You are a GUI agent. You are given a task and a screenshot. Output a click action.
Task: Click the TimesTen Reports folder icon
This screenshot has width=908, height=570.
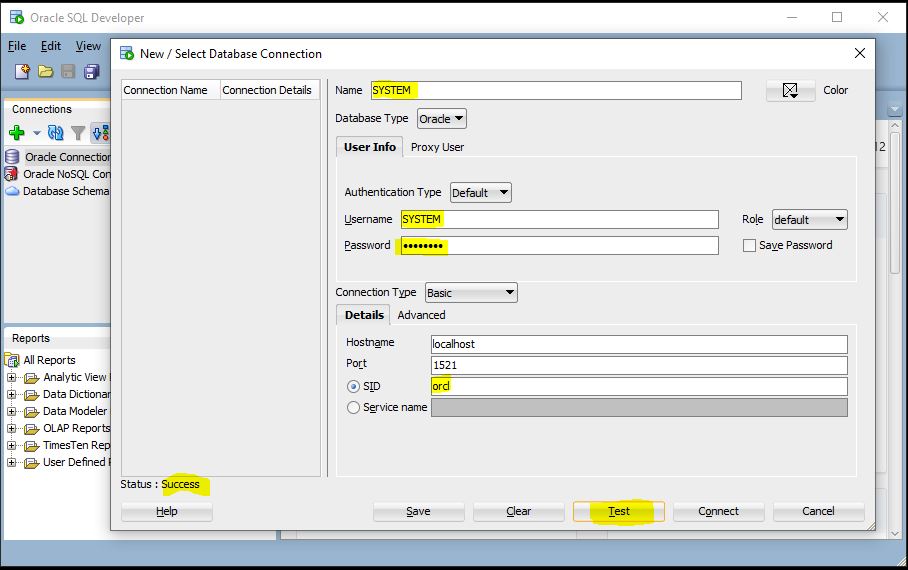tap(31, 445)
